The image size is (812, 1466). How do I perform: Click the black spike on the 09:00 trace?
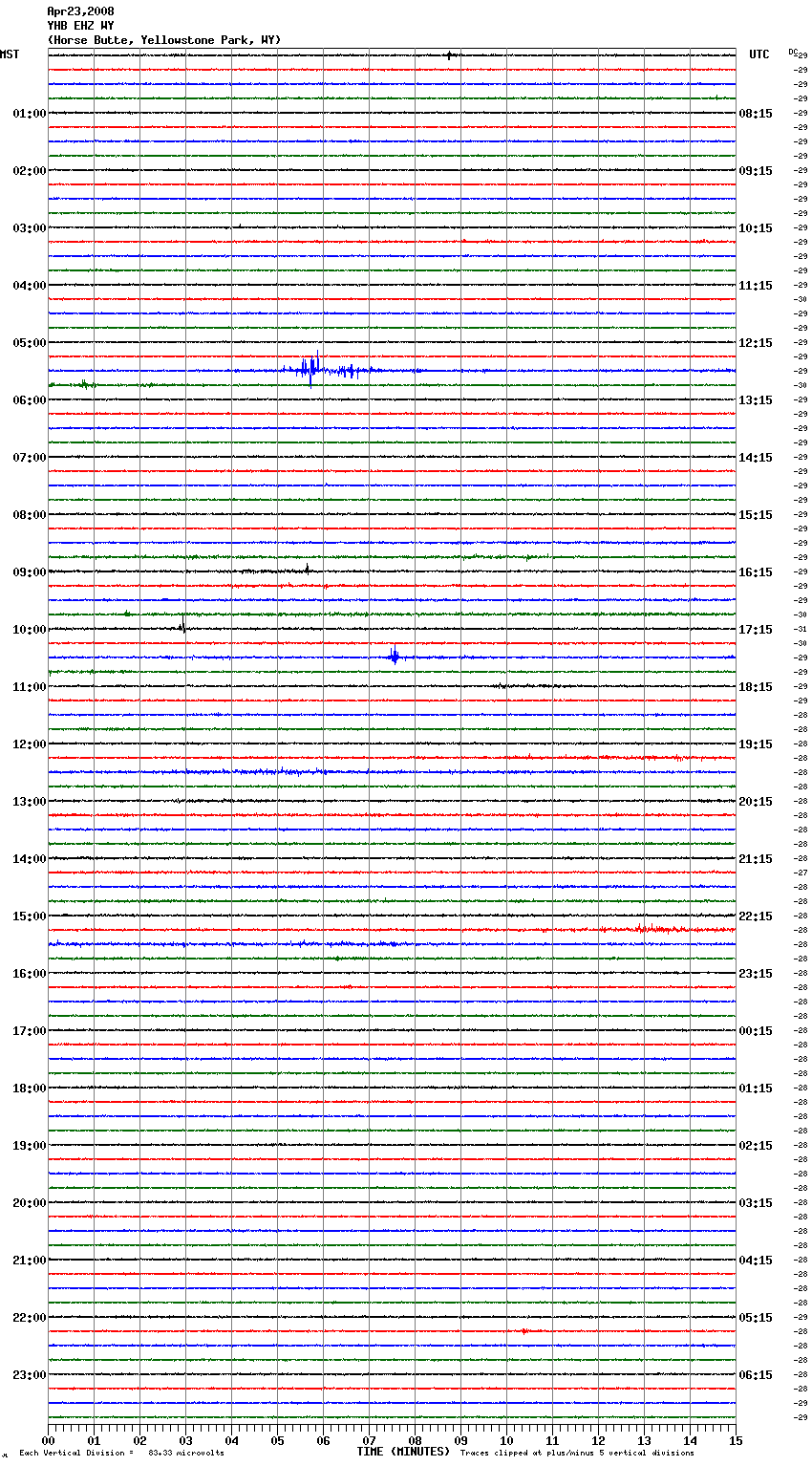[307, 570]
